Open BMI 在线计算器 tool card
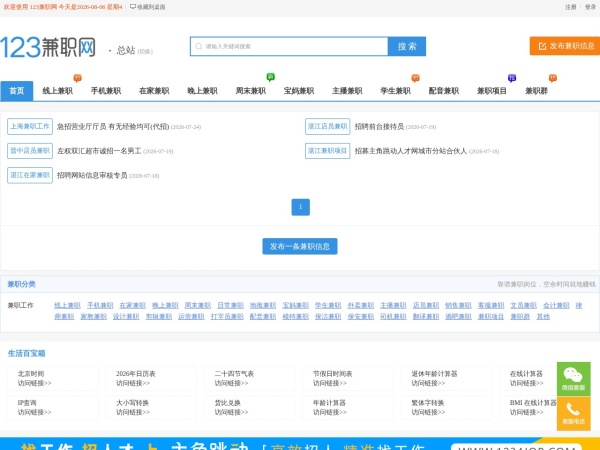This screenshot has height=450, width=600. click(x=528, y=408)
